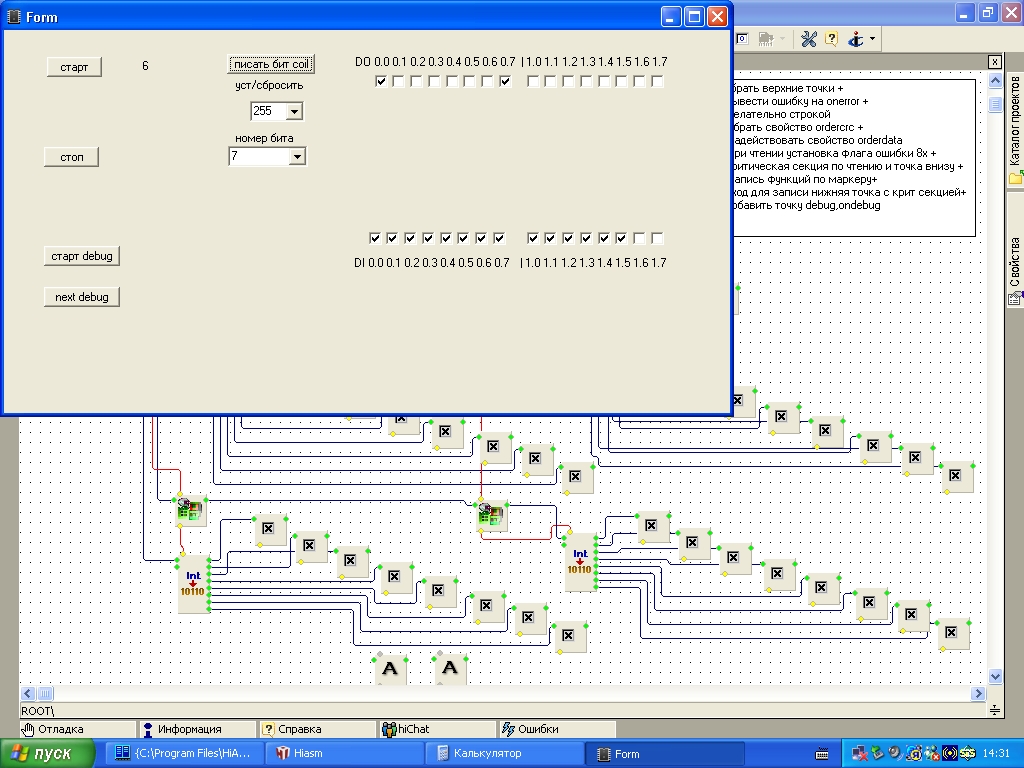1024x768 pixels.
Task: Open the wrench-and-screwdriver settings tool
Action: coord(808,40)
